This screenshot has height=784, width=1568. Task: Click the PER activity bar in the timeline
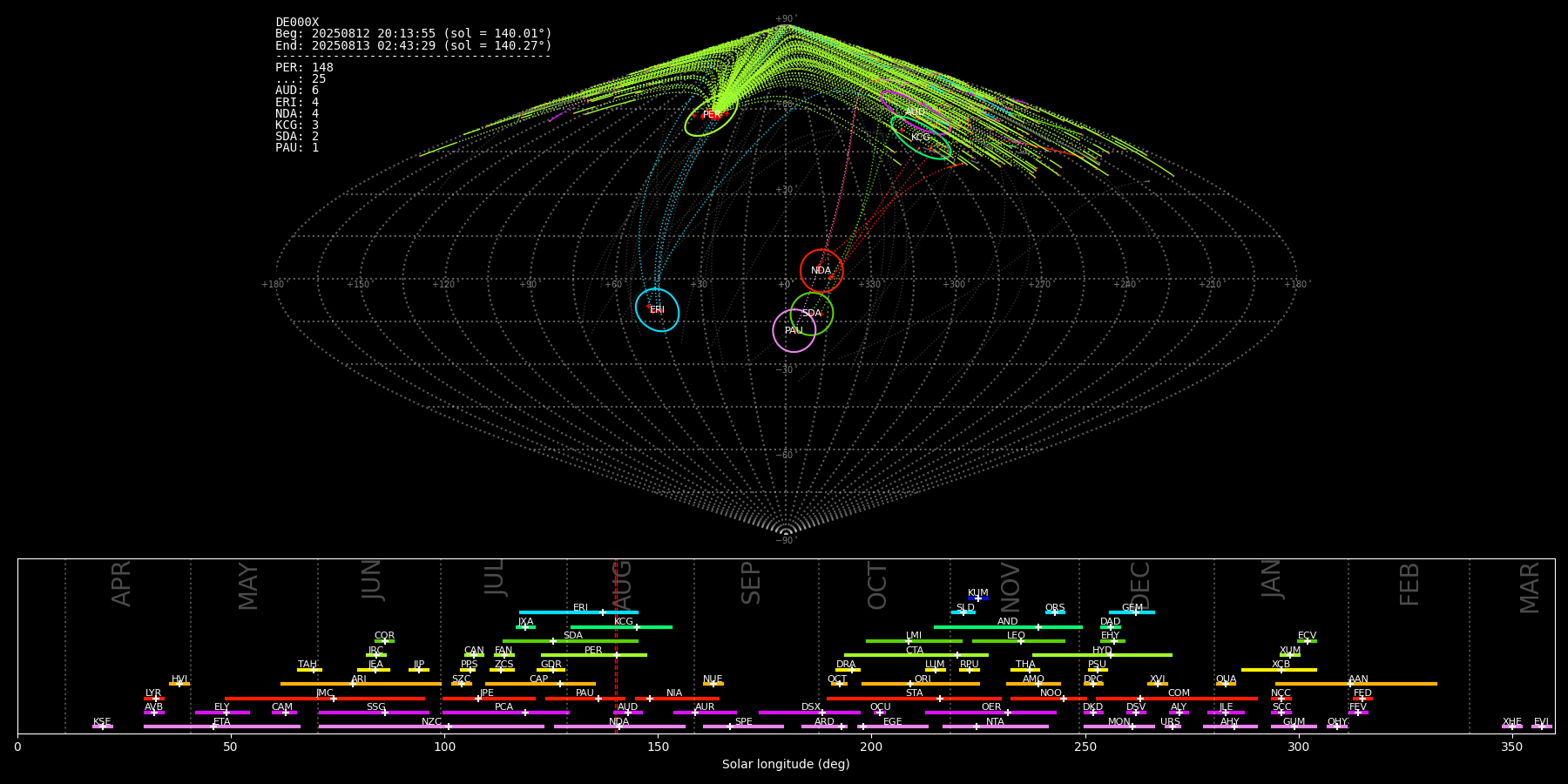tap(594, 655)
